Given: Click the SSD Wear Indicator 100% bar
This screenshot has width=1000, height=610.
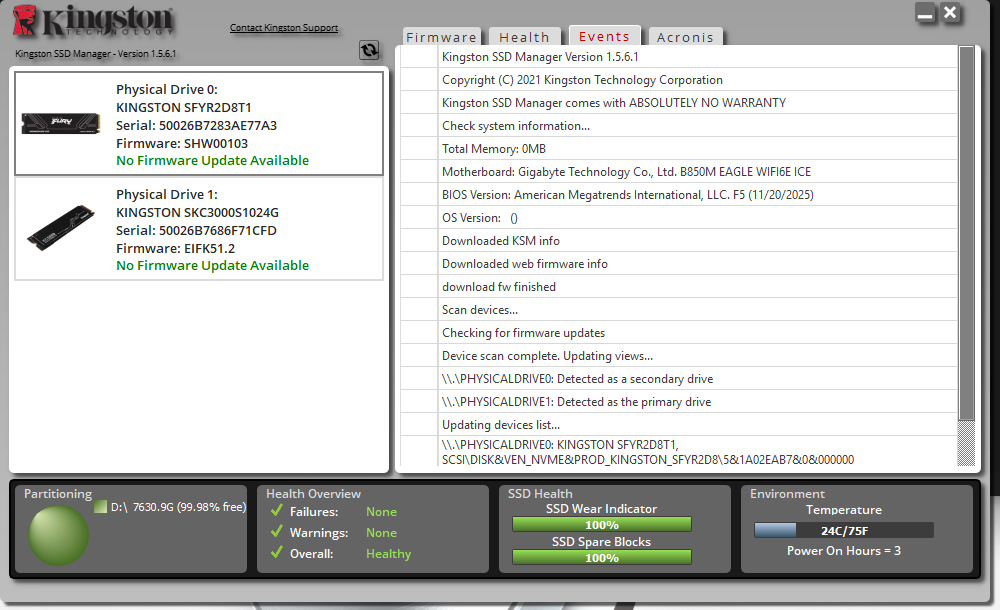Looking at the screenshot, I should tap(601, 524).
